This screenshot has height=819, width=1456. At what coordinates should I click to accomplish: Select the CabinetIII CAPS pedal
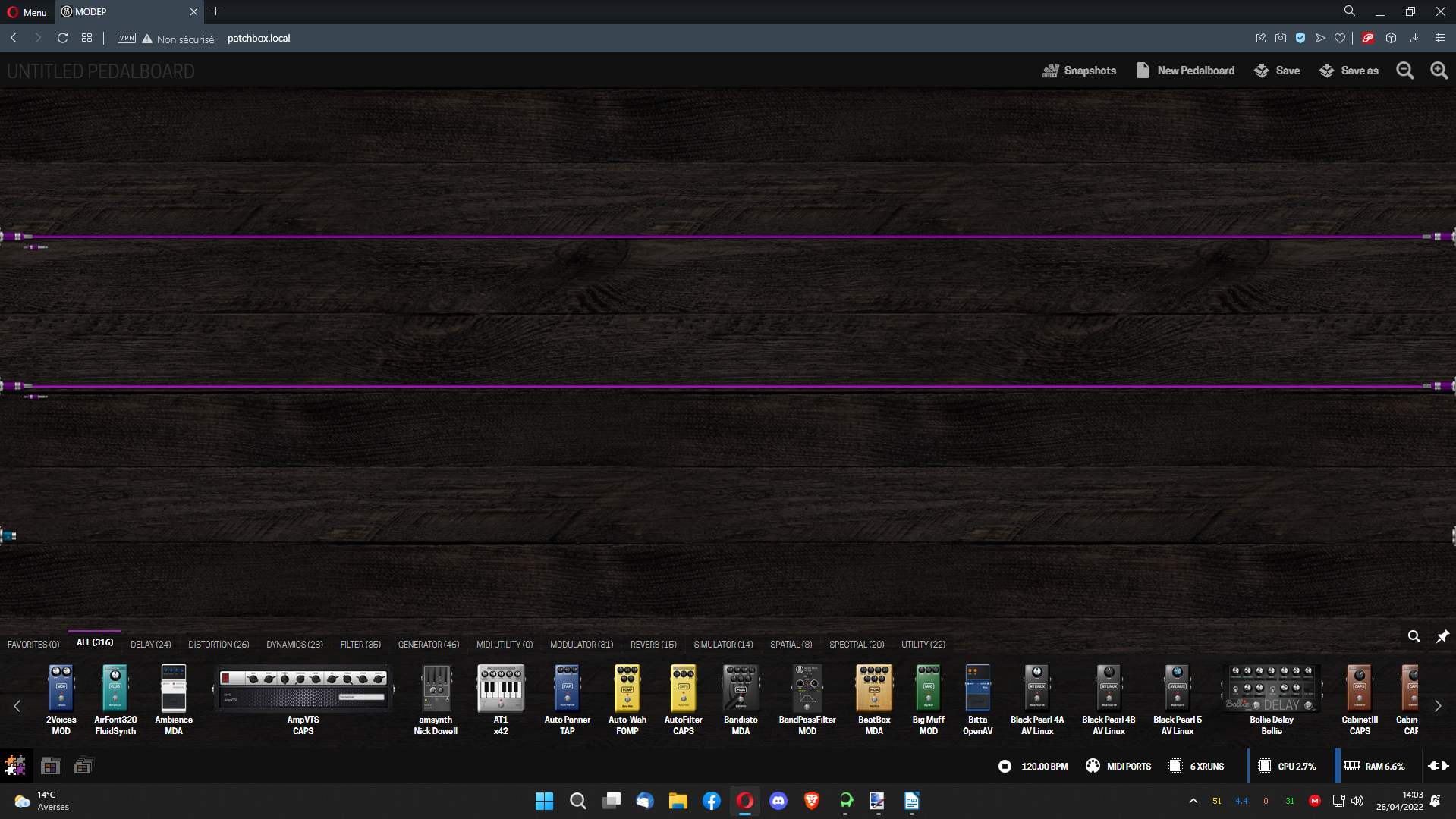[1360, 699]
